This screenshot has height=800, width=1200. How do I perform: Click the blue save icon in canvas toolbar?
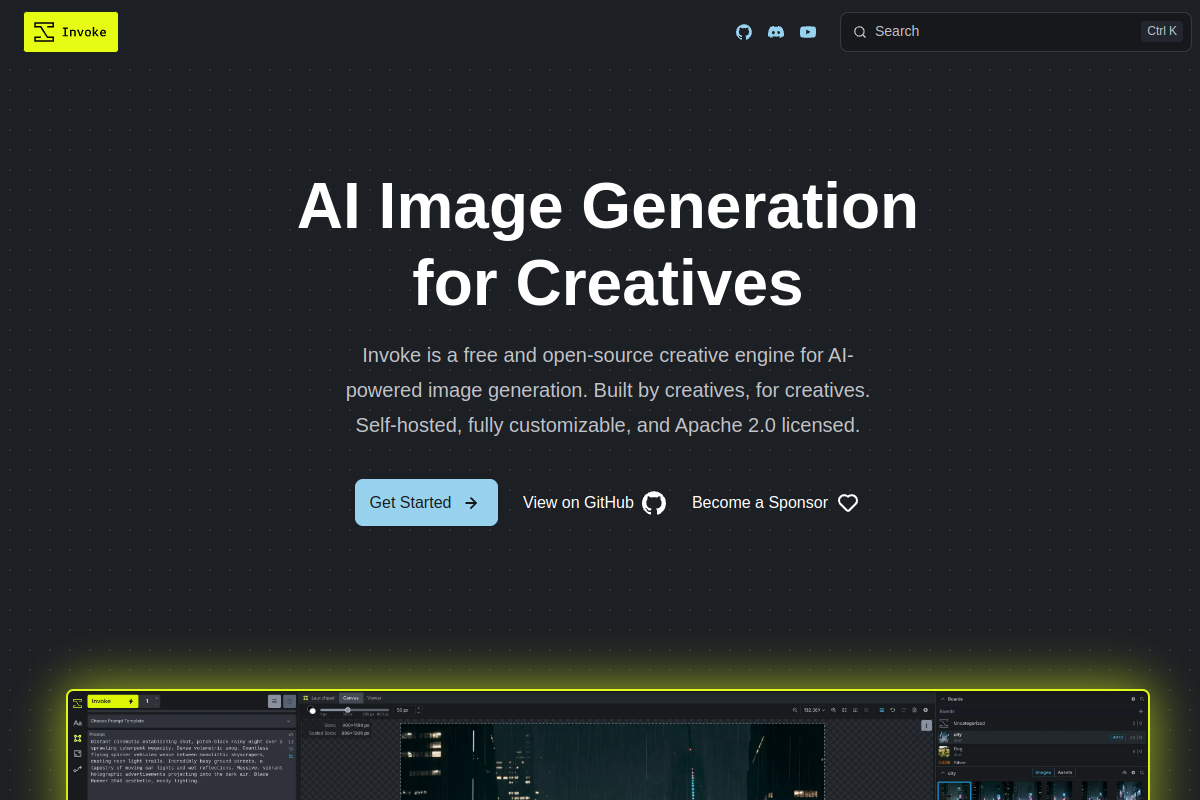[882, 710]
